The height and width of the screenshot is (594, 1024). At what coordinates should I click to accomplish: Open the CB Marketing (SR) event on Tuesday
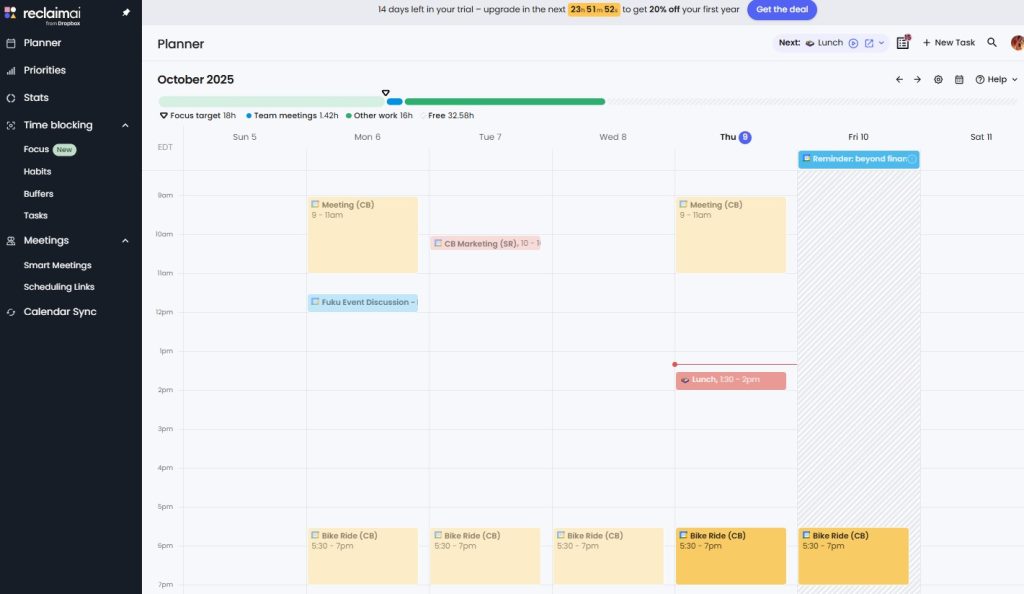point(485,243)
